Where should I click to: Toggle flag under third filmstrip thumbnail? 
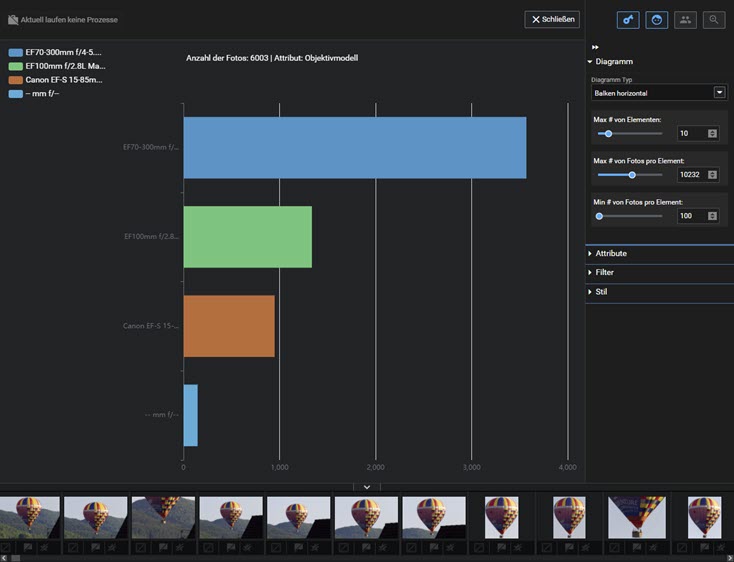(163, 547)
